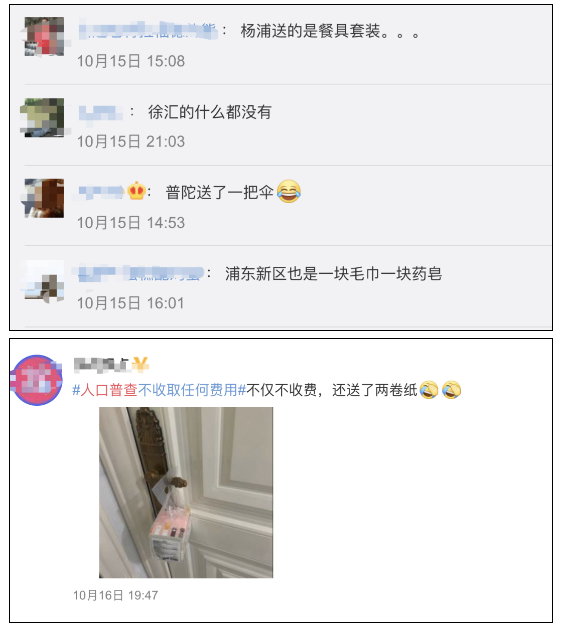Click the crown badge next to username
Viewport: 564px width, 627px height.
coord(136,191)
